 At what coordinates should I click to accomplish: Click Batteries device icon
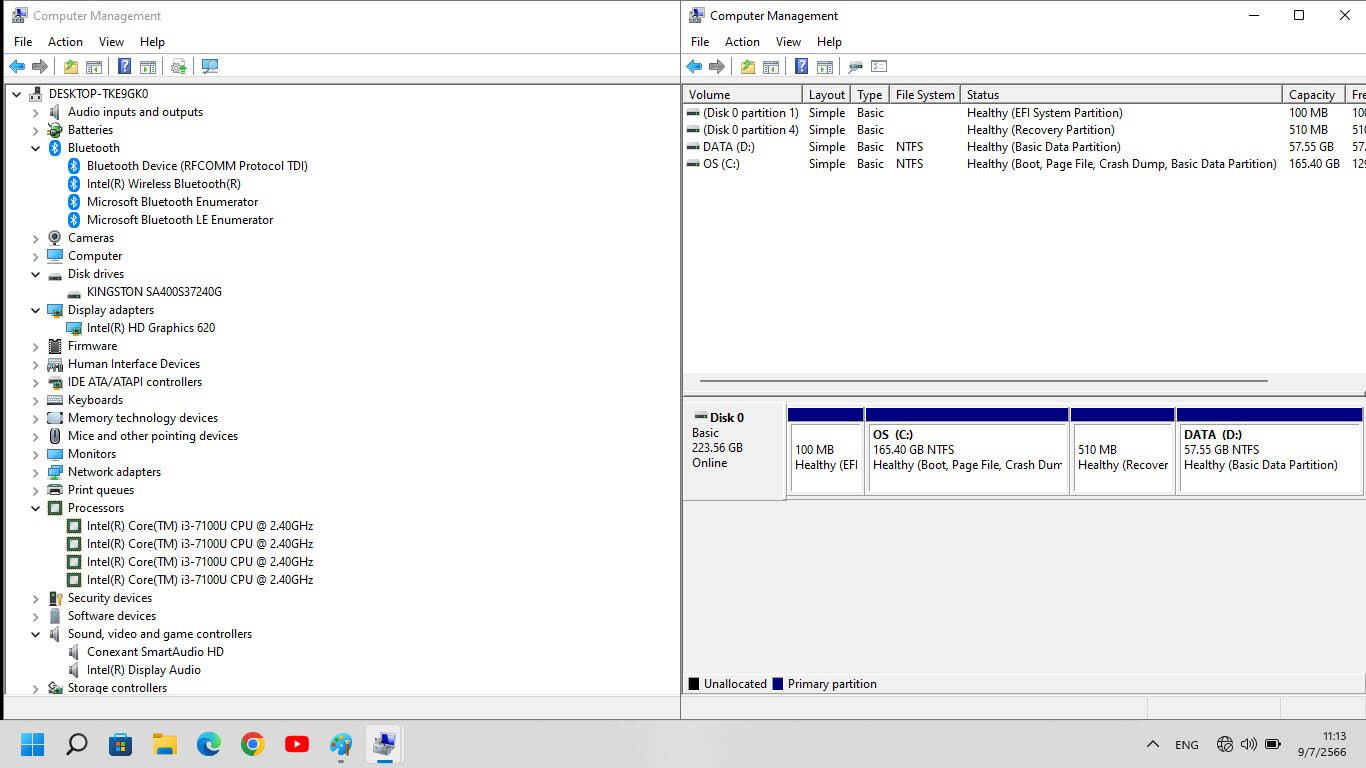coord(55,130)
